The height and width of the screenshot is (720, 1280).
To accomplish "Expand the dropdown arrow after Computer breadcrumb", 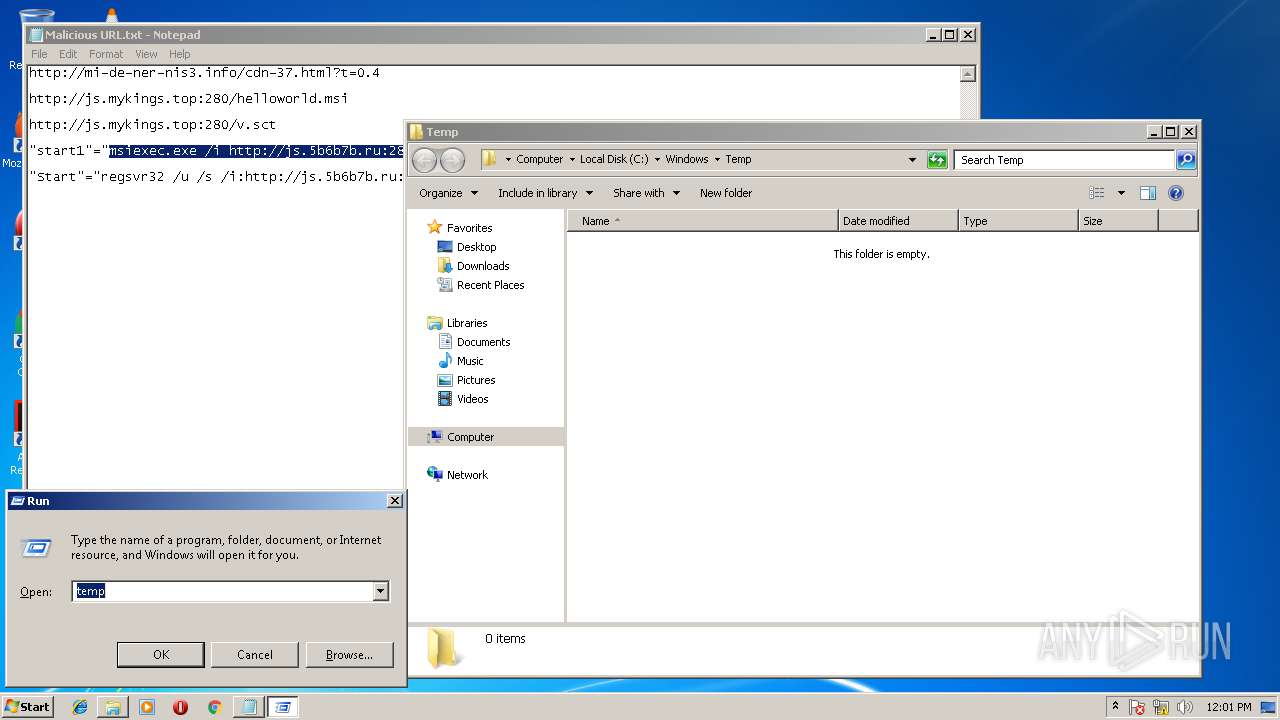I will click(x=572, y=159).
